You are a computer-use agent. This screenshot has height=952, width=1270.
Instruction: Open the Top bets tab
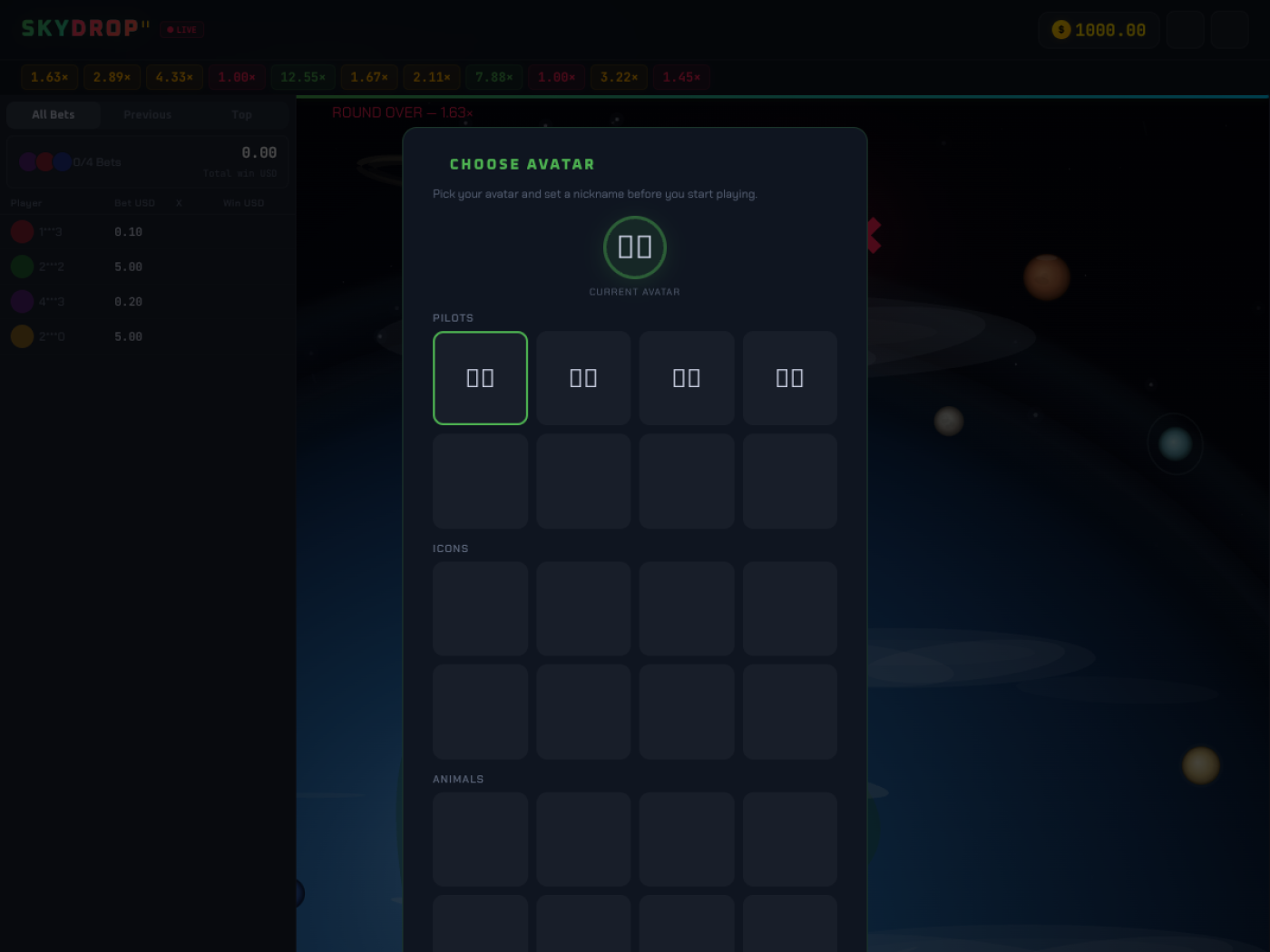point(241,115)
